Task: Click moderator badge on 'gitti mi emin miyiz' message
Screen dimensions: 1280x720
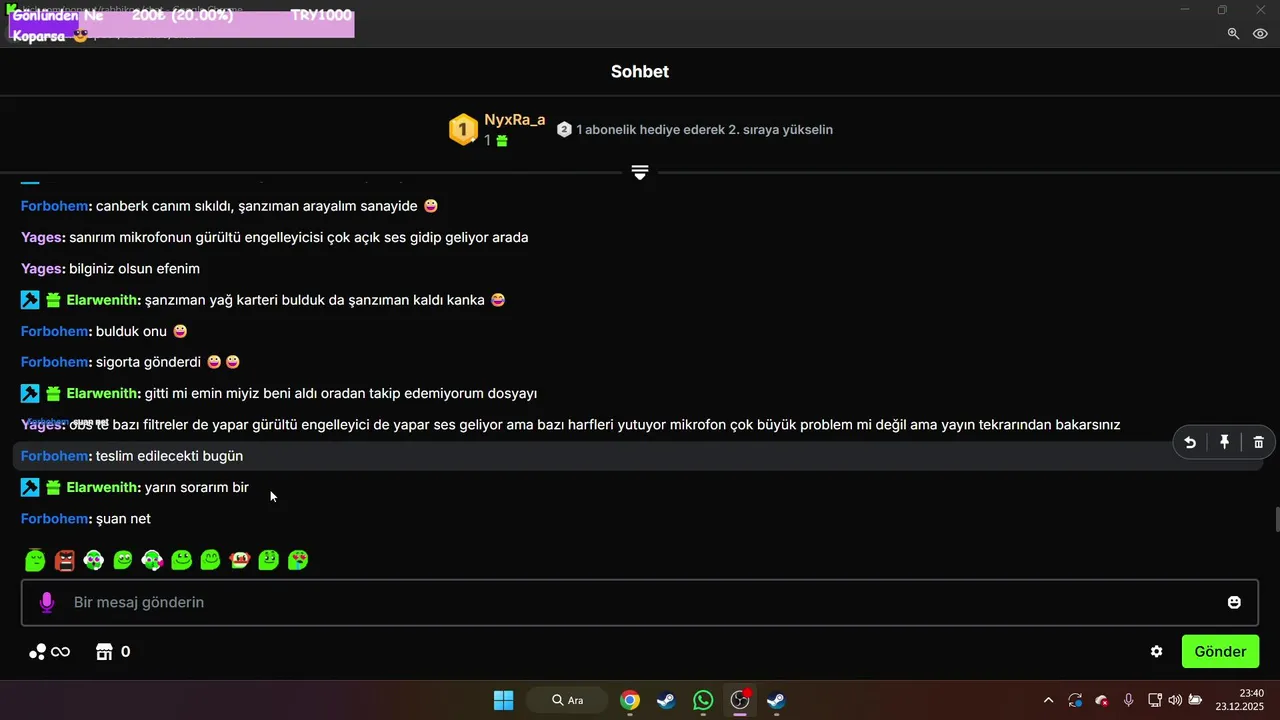Action: (x=30, y=393)
